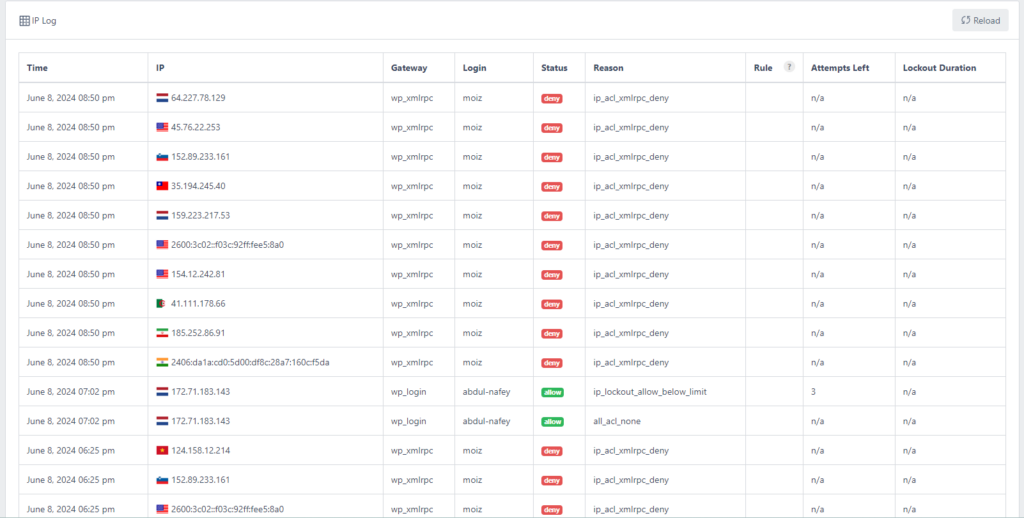Viewport: 1024px width, 518px height.
Task: Click the flag icon beside 45.76.22.253
Action: click(x=162, y=127)
